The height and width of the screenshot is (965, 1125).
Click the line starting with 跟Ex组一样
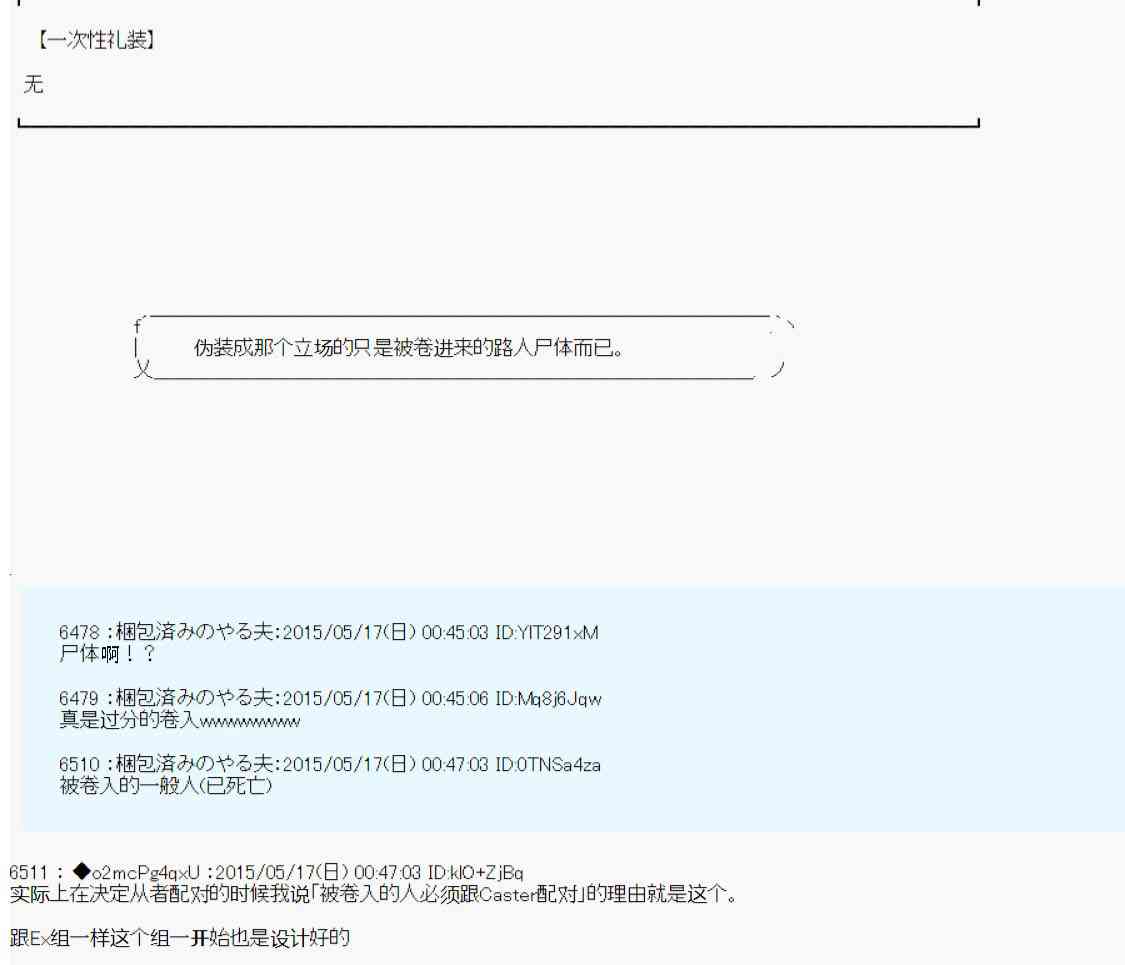pyautogui.click(x=178, y=913)
